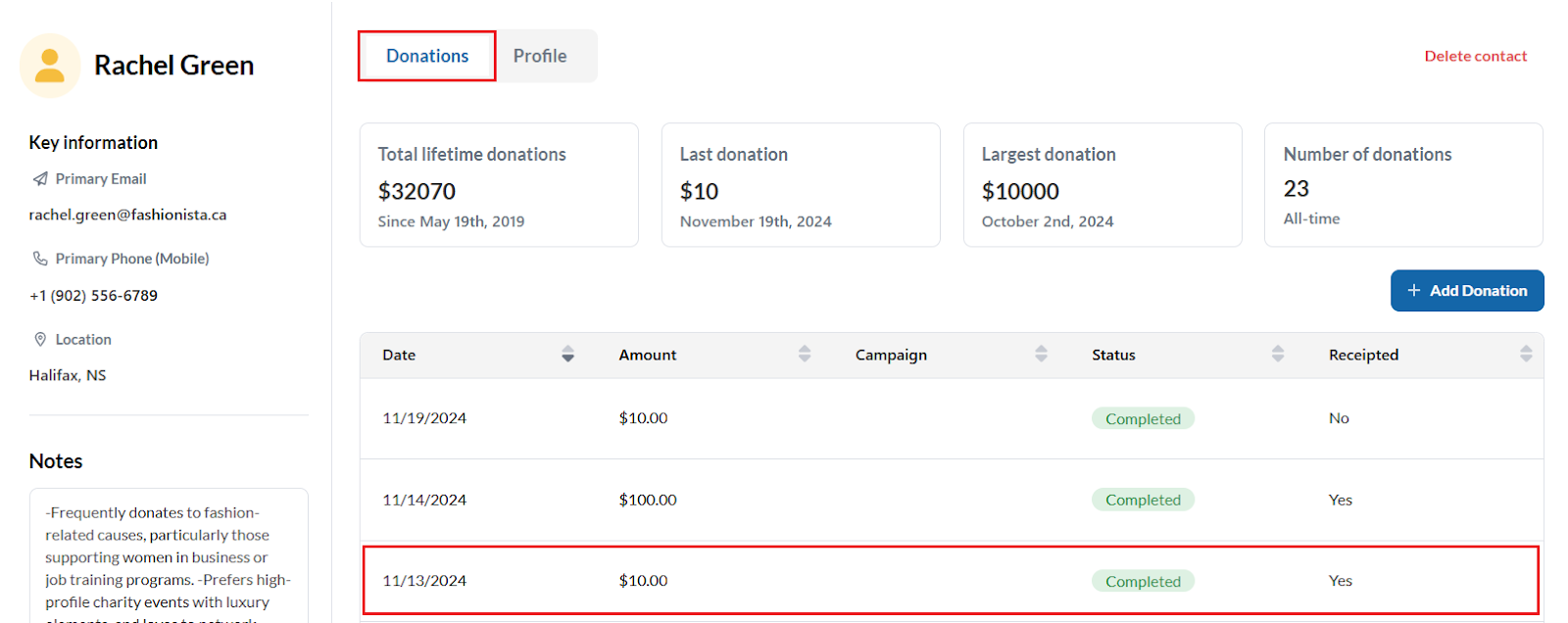This screenshot has height=623, width=1568.
Task: Open the Donations tab
Action: (x=427, y=56)
